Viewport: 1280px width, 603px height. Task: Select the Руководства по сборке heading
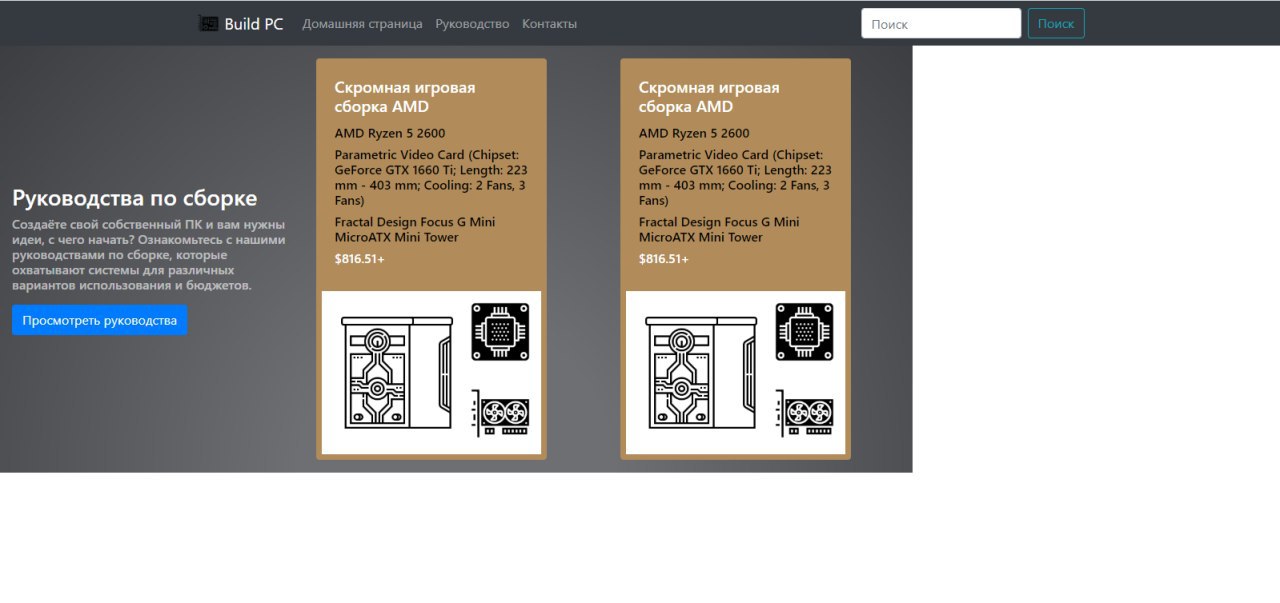click(135, 198)
